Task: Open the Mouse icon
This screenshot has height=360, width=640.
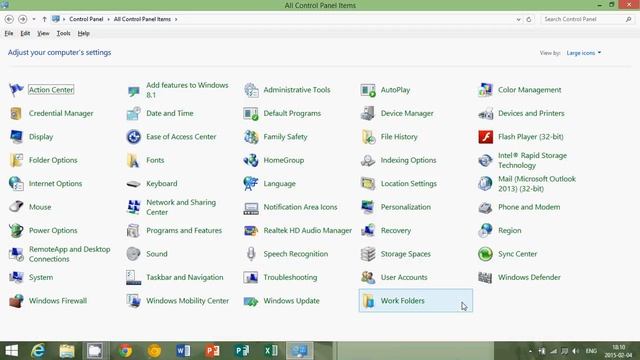Action: (x=16, y=207)
